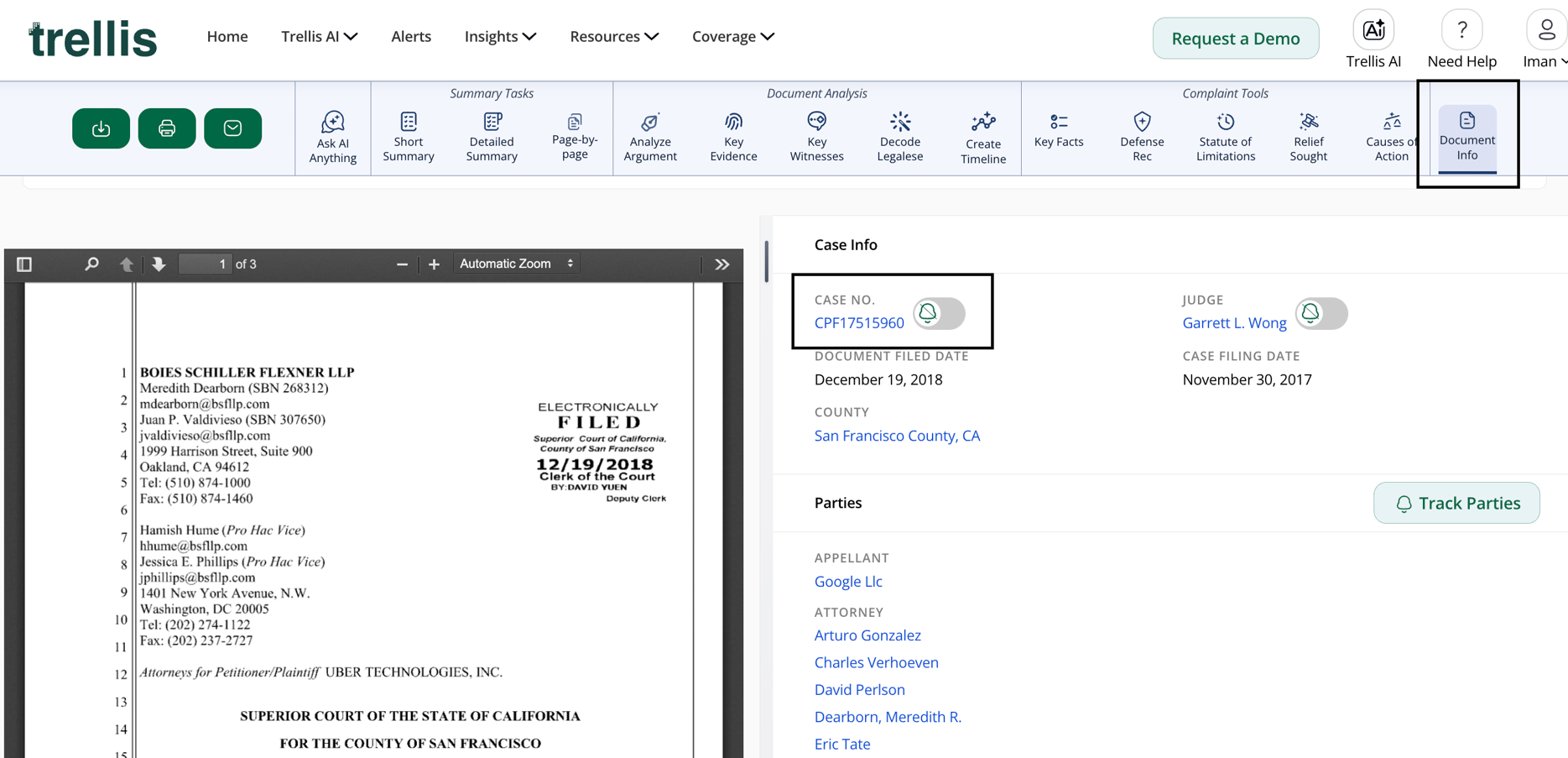Go to Home page

click(227, 36)
